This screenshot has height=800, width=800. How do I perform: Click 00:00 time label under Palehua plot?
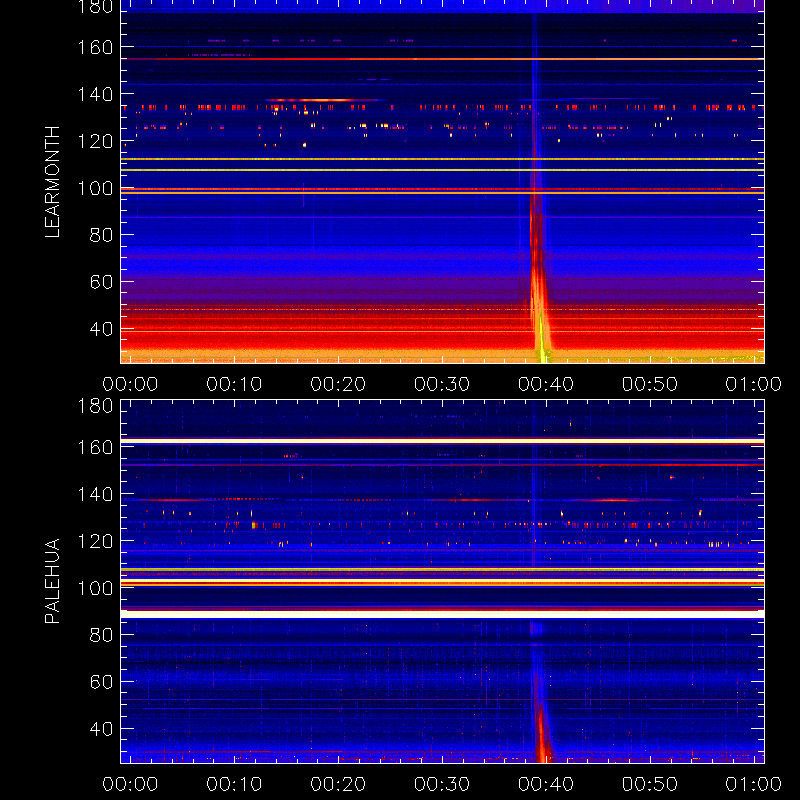tap(130, 784)
